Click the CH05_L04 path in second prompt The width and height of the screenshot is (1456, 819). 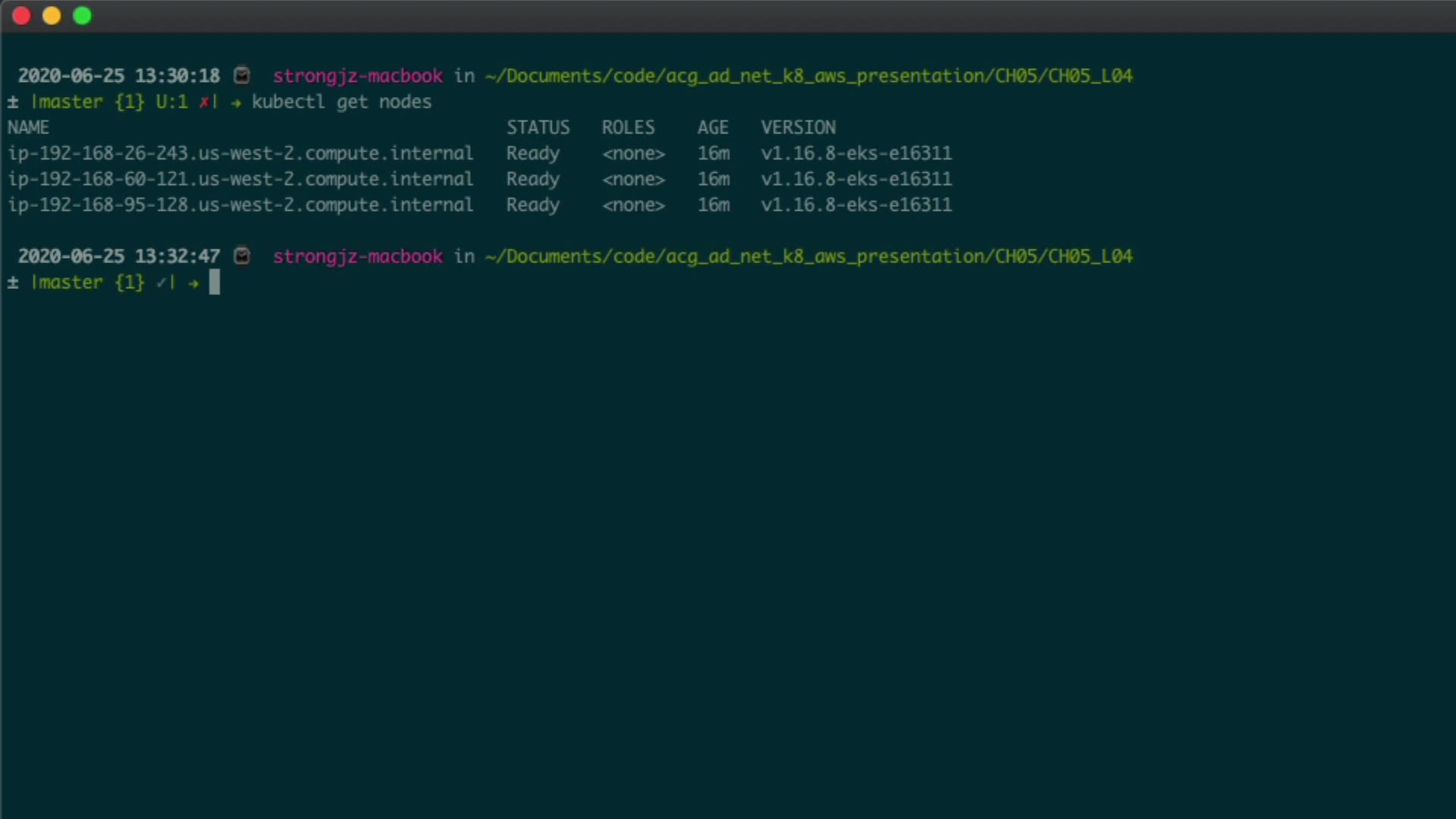click(x=1090, y=256)
